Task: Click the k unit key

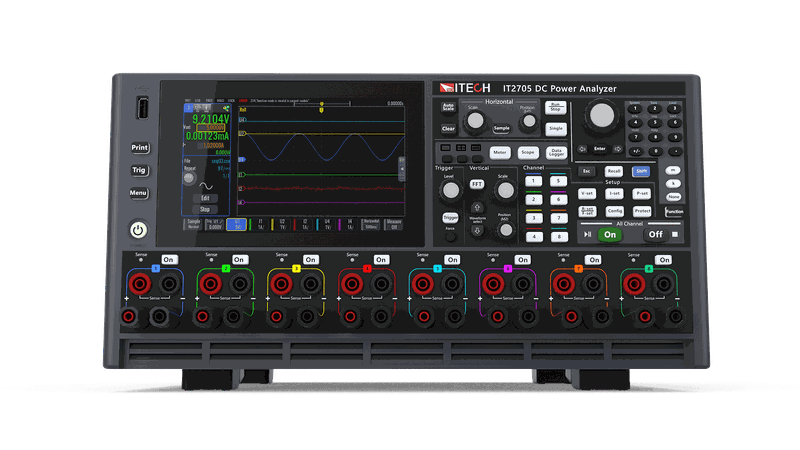Action: (673, 183)
